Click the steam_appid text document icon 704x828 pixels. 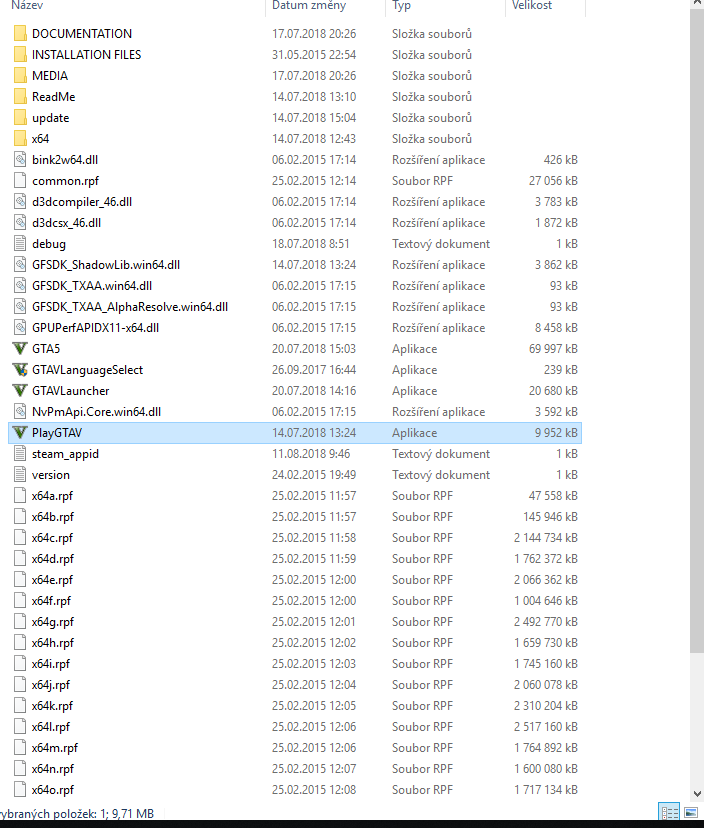(20, 454)
